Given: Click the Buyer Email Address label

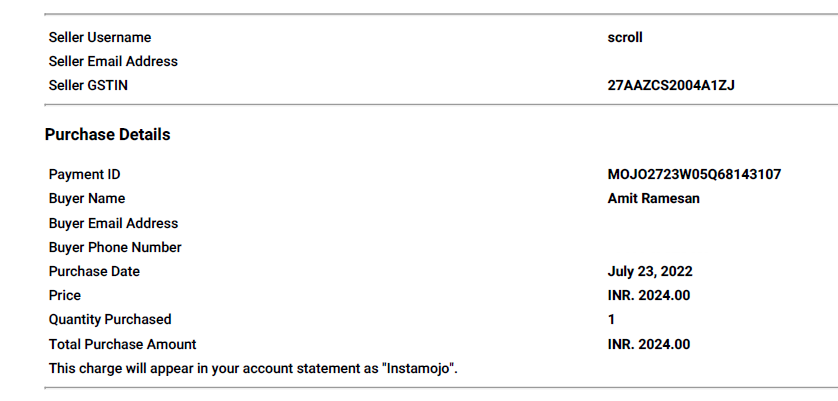Looking at the screenshot, I should 113,223.
